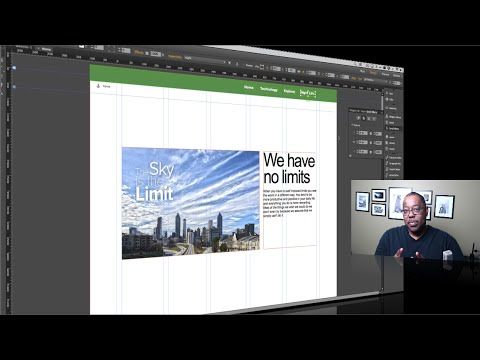Image resolution: width=480 pixels, height=360 pixels.
Task: Click the Sign Up button in navigation bar
Action: click(308, 93)
